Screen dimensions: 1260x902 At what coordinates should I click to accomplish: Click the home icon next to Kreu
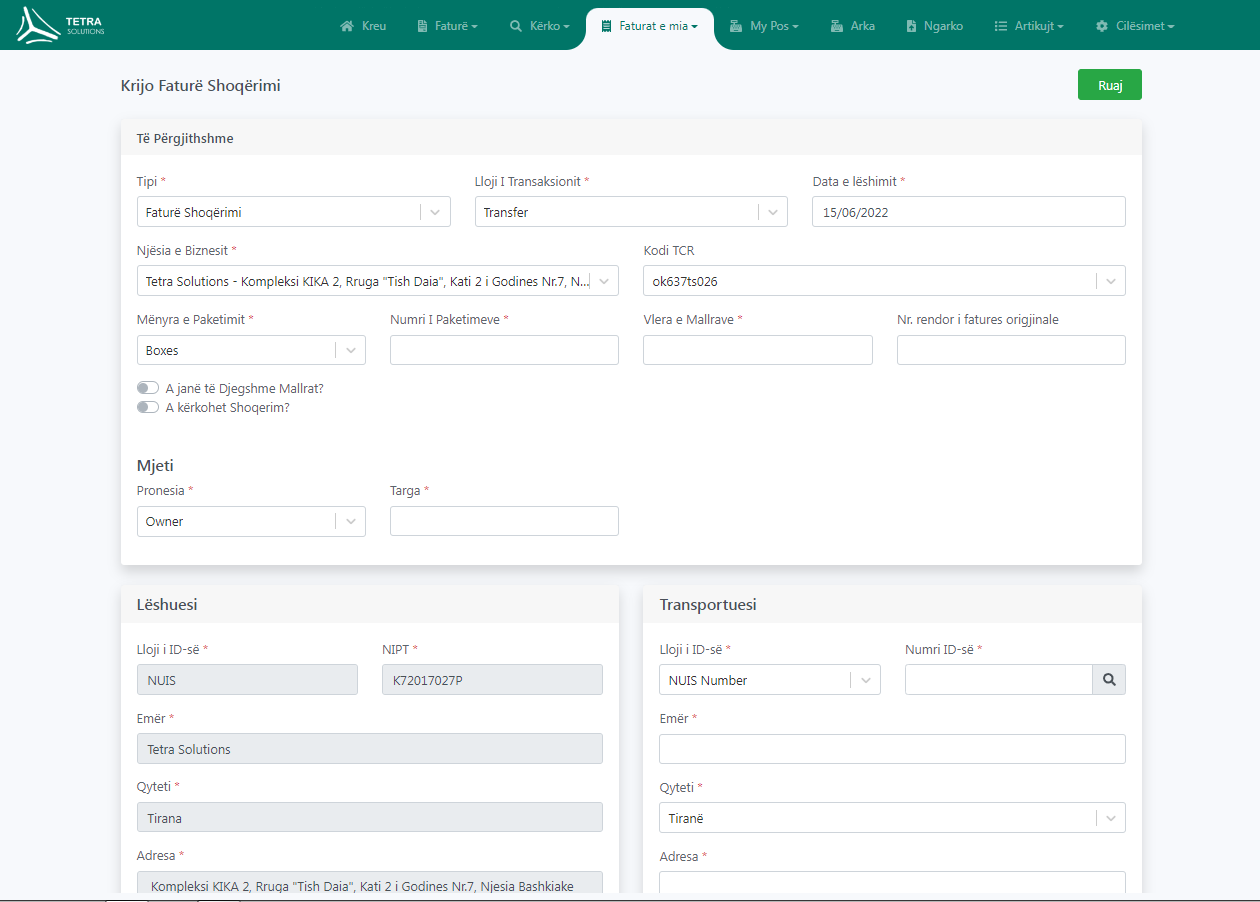tap(347, 26)
